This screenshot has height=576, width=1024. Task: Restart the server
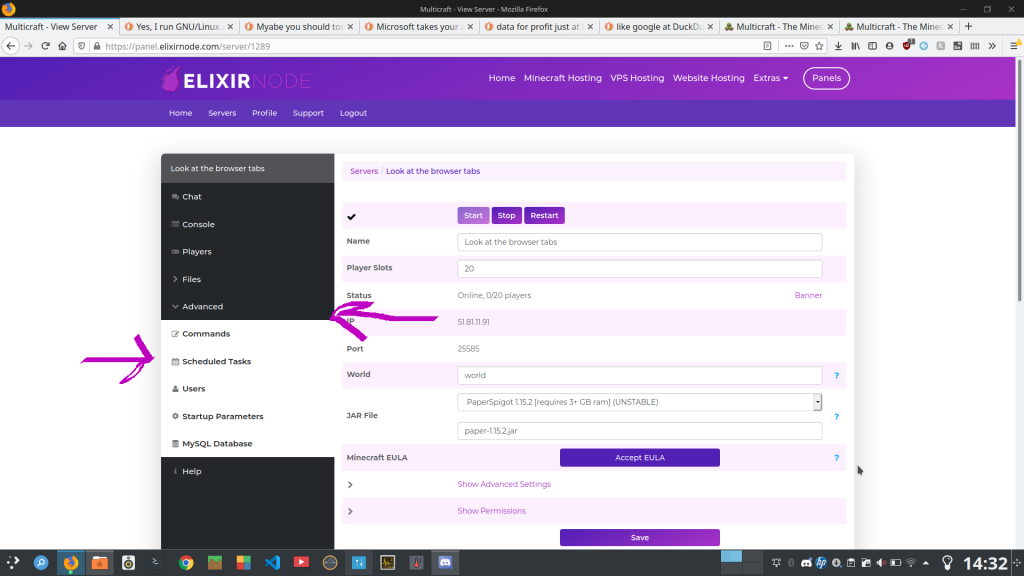point(544,216)
